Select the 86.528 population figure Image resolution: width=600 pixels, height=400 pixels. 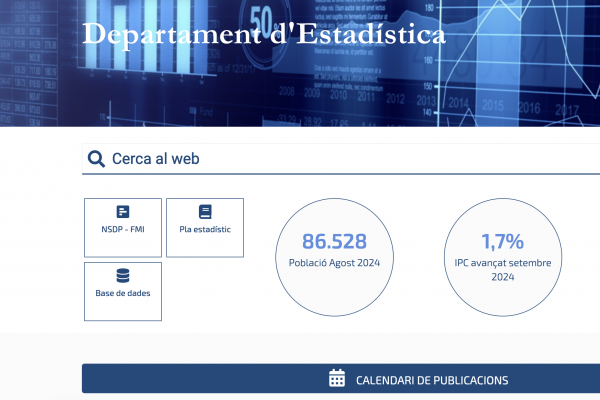334,241
